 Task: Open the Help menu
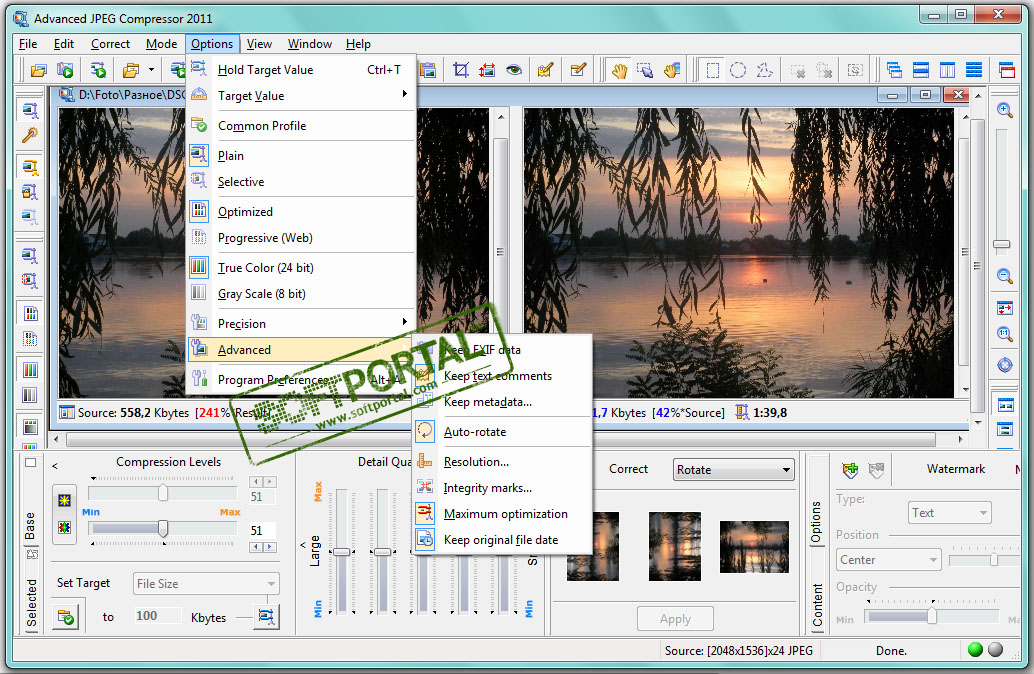coord(358,44)
